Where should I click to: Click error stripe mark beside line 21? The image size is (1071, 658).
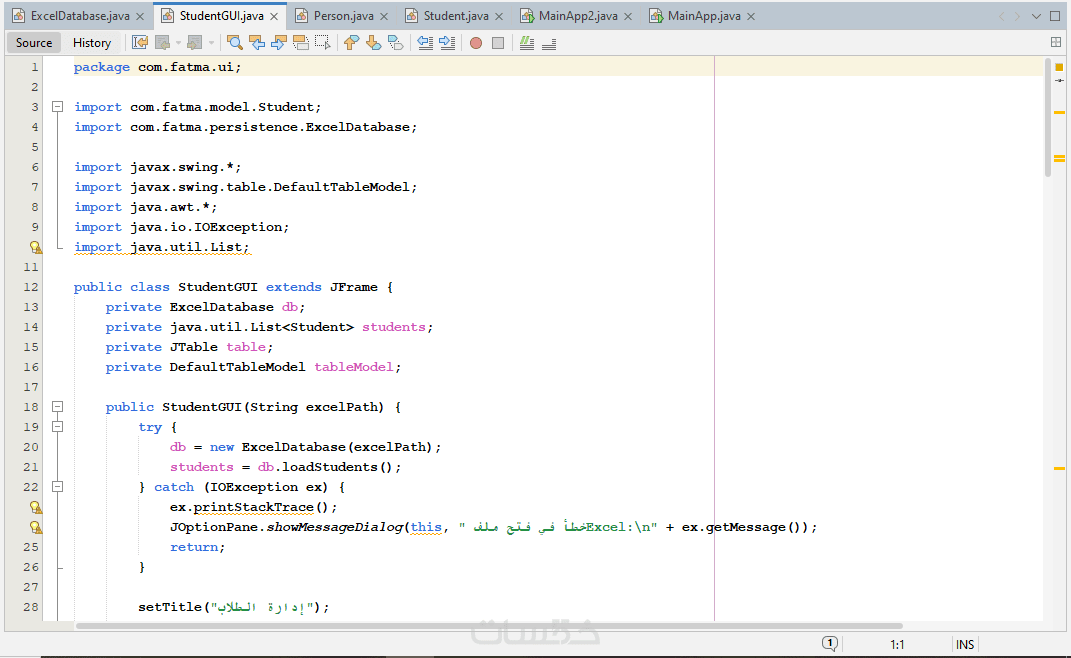[x=1059, y=468]
